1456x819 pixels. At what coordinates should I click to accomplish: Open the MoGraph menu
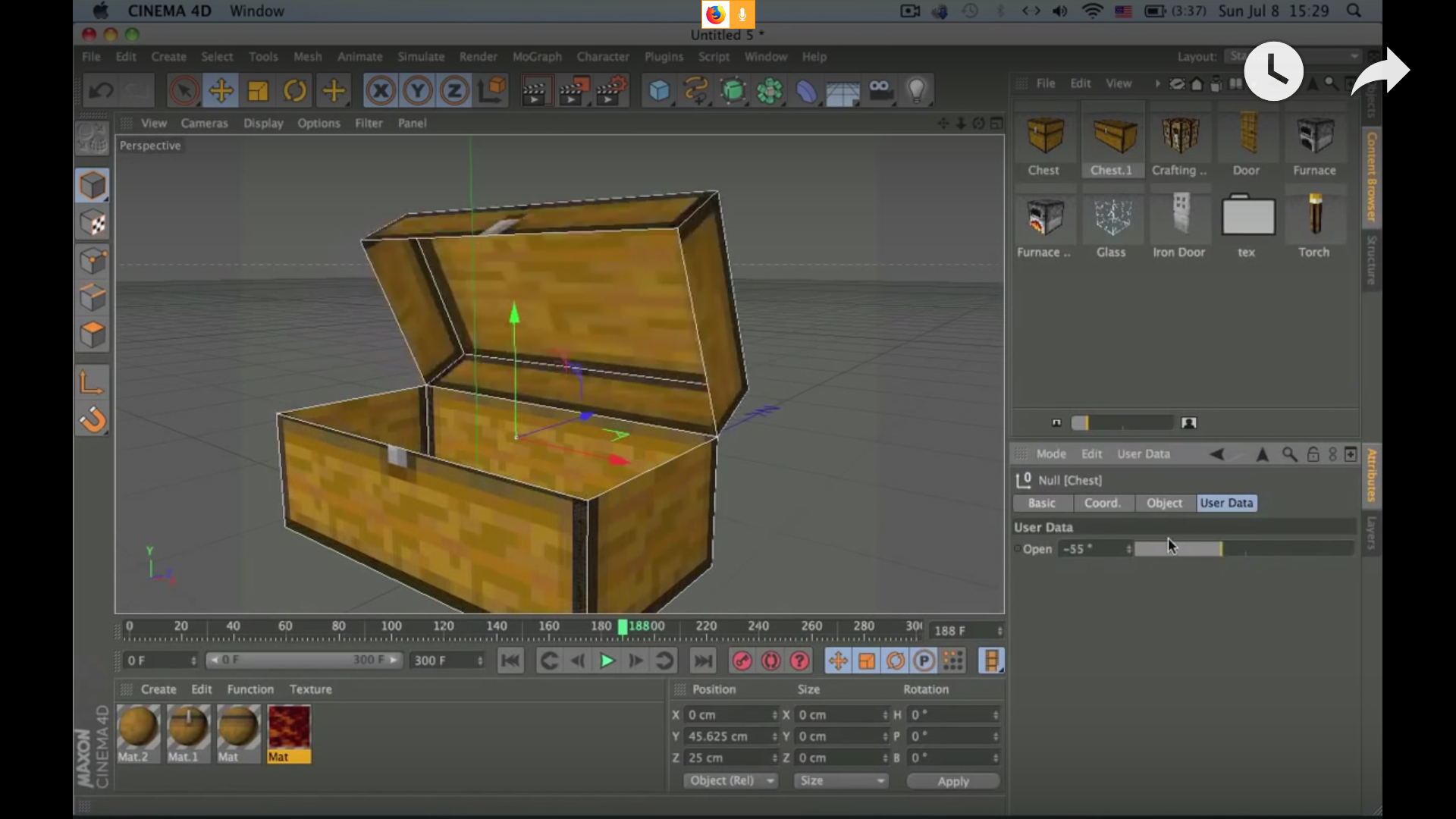537,57
